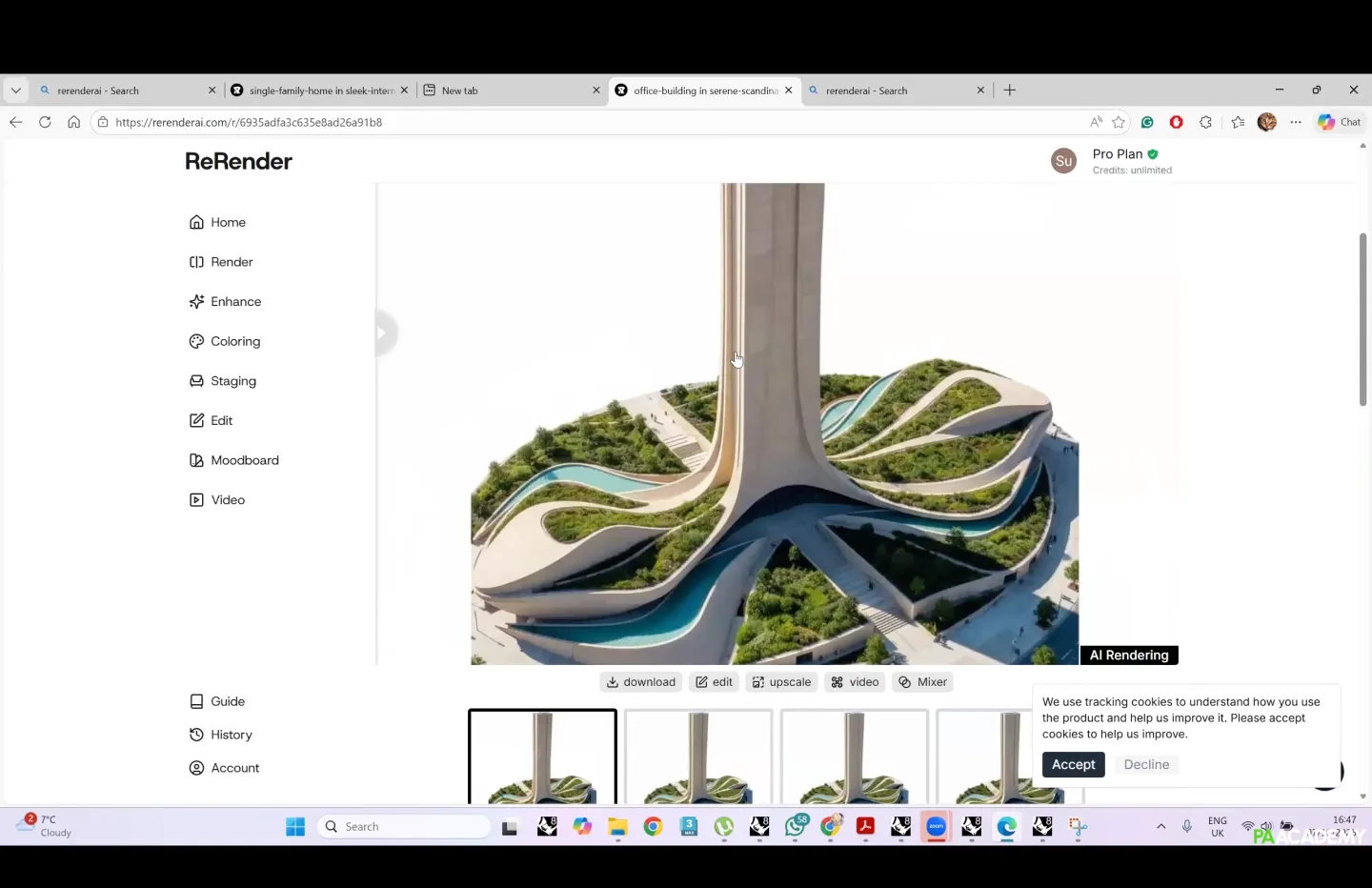Open the Video section in sidebar
This screenshot has width=1372, height=888.
pos(227,500)
